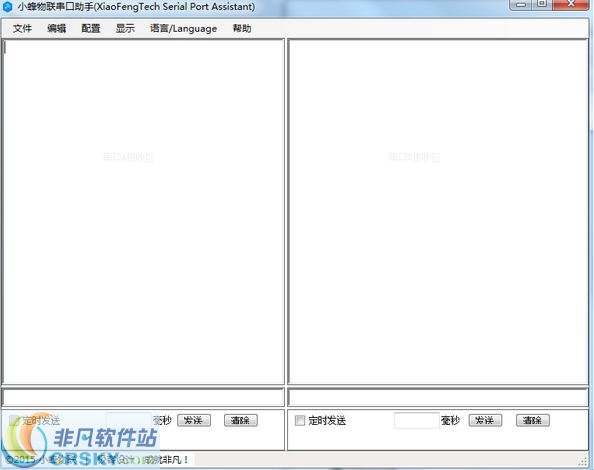Open the 显示 menu
The height and width of the screenshot is (470, 594).
pos(125,28)
